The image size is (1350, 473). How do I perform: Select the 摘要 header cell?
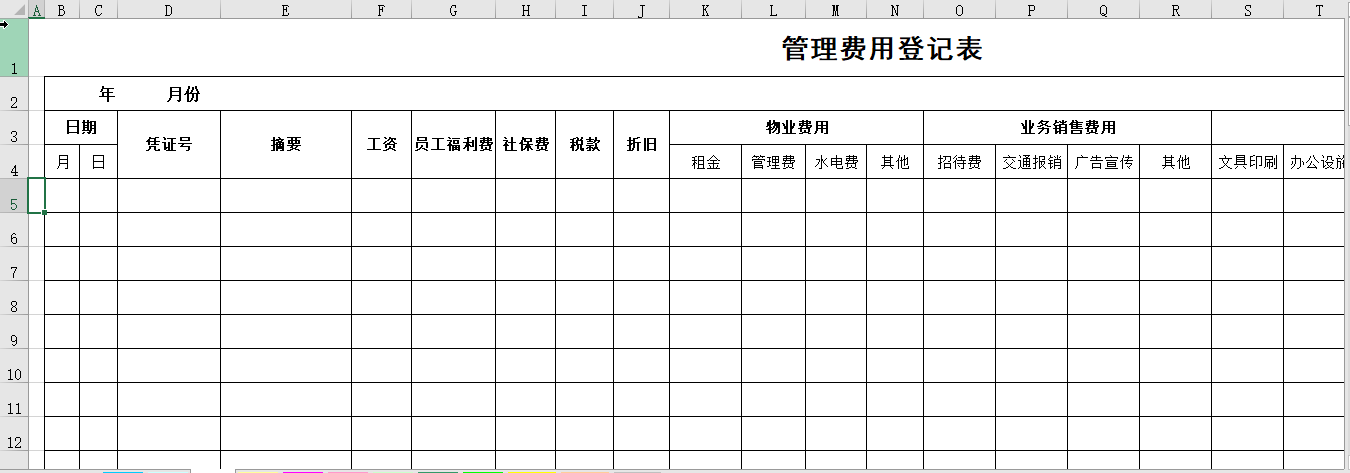tap(286, 144)
